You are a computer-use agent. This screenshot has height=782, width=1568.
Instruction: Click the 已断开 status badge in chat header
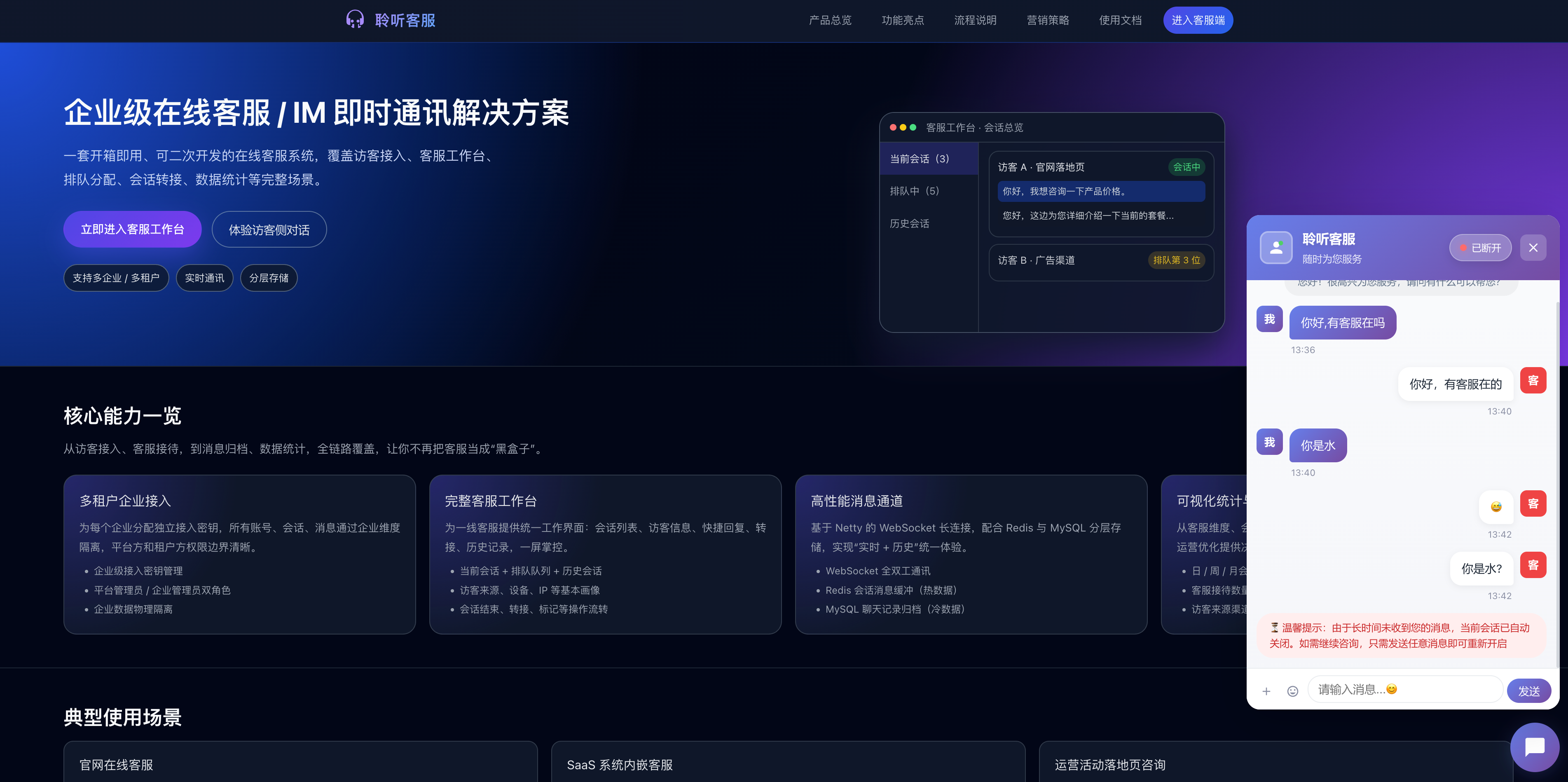point(1480,248)
